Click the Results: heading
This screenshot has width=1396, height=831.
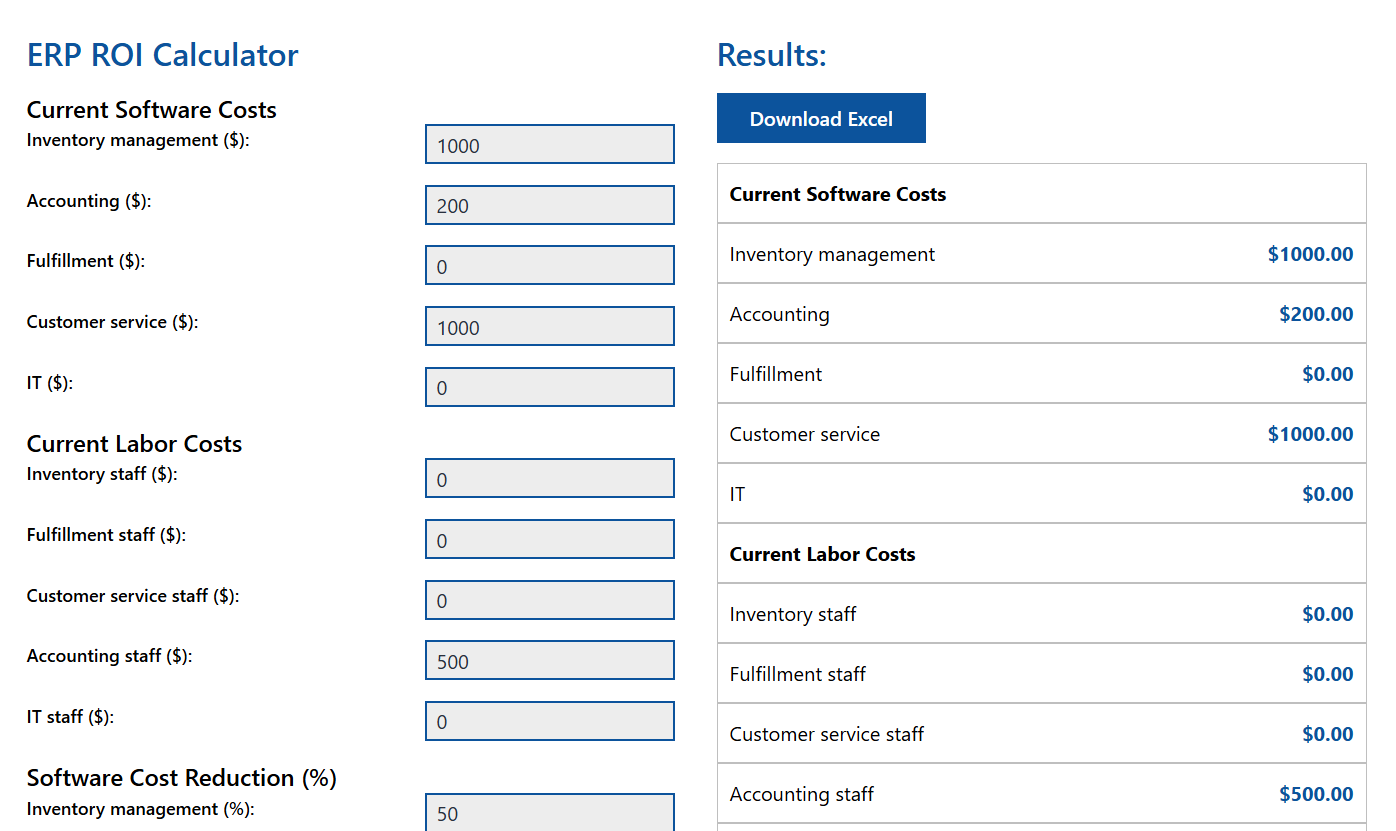click(x=771, y=55)
